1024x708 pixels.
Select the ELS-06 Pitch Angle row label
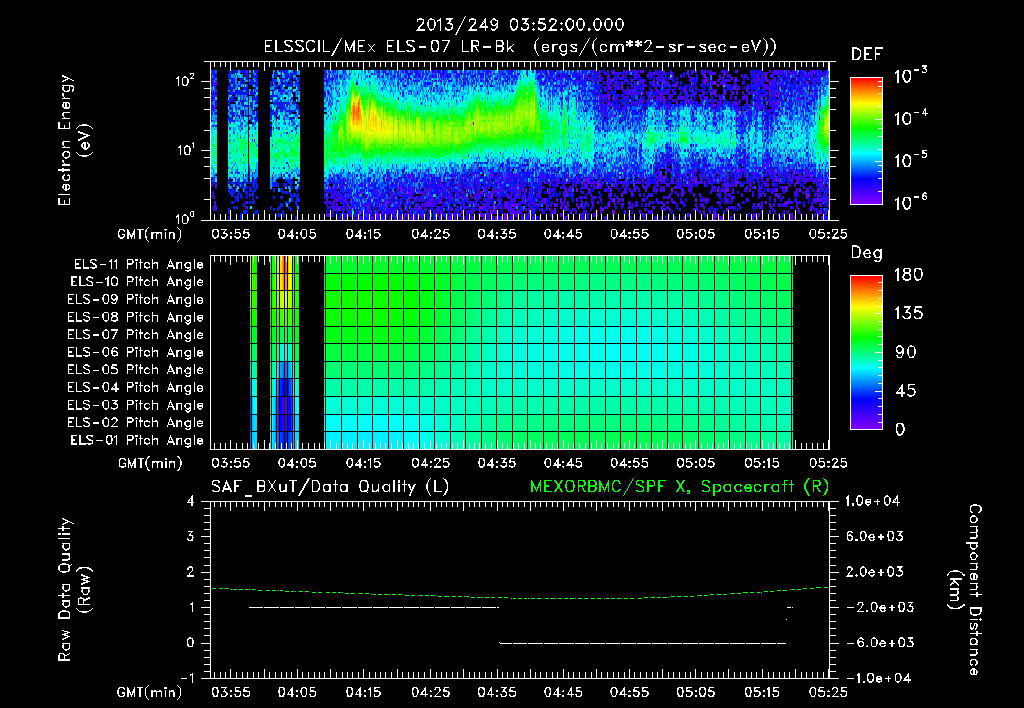[x=136, y=352]
